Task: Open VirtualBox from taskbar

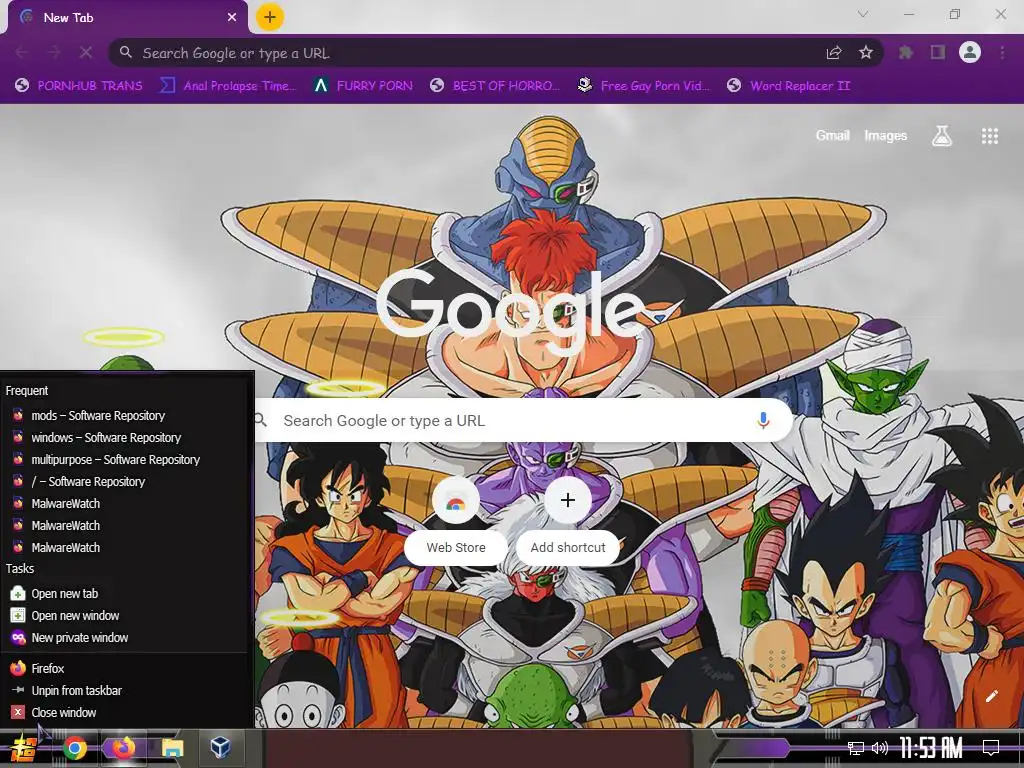Action: point(220,747)
